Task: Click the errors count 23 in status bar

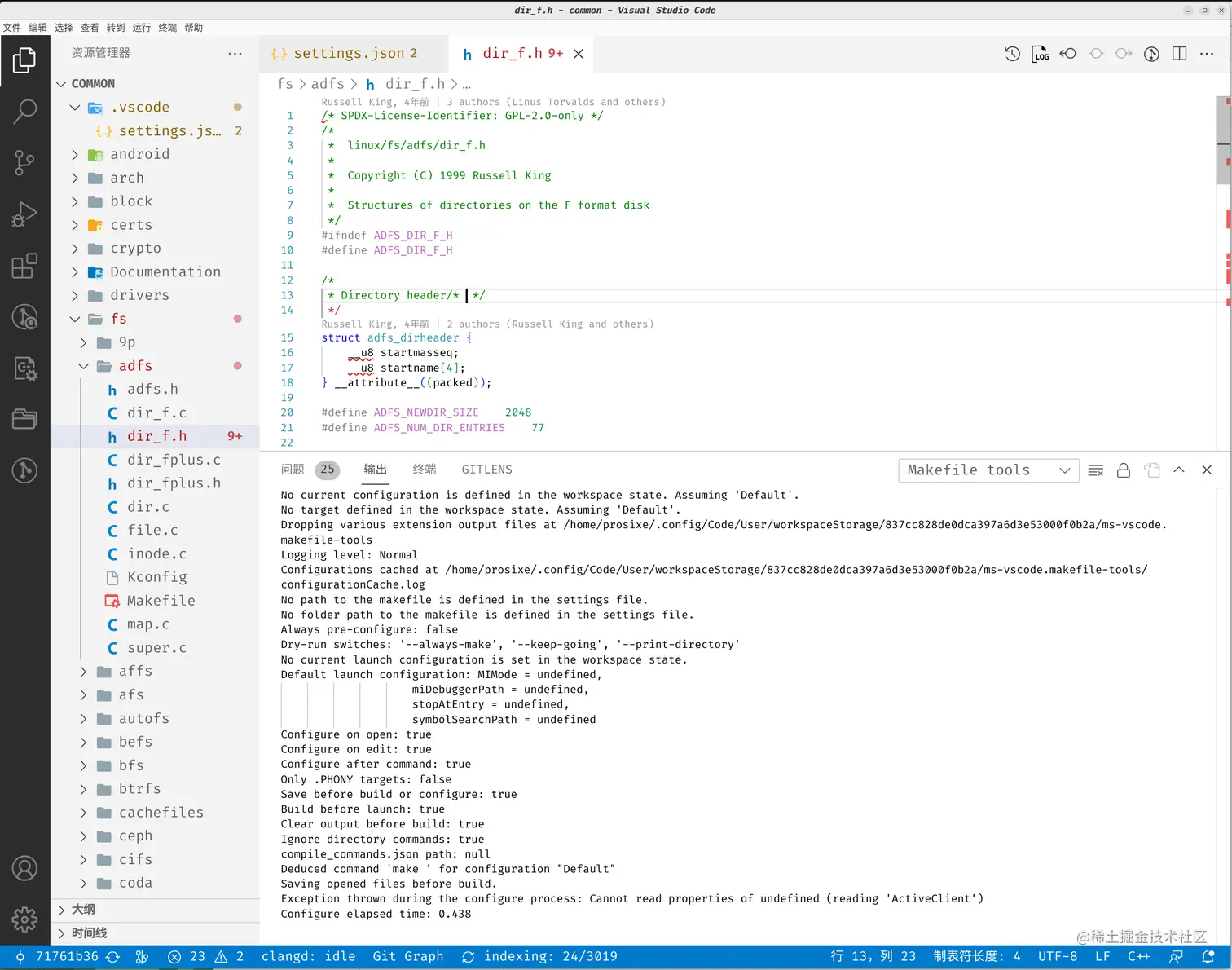Action: point(187,957)
